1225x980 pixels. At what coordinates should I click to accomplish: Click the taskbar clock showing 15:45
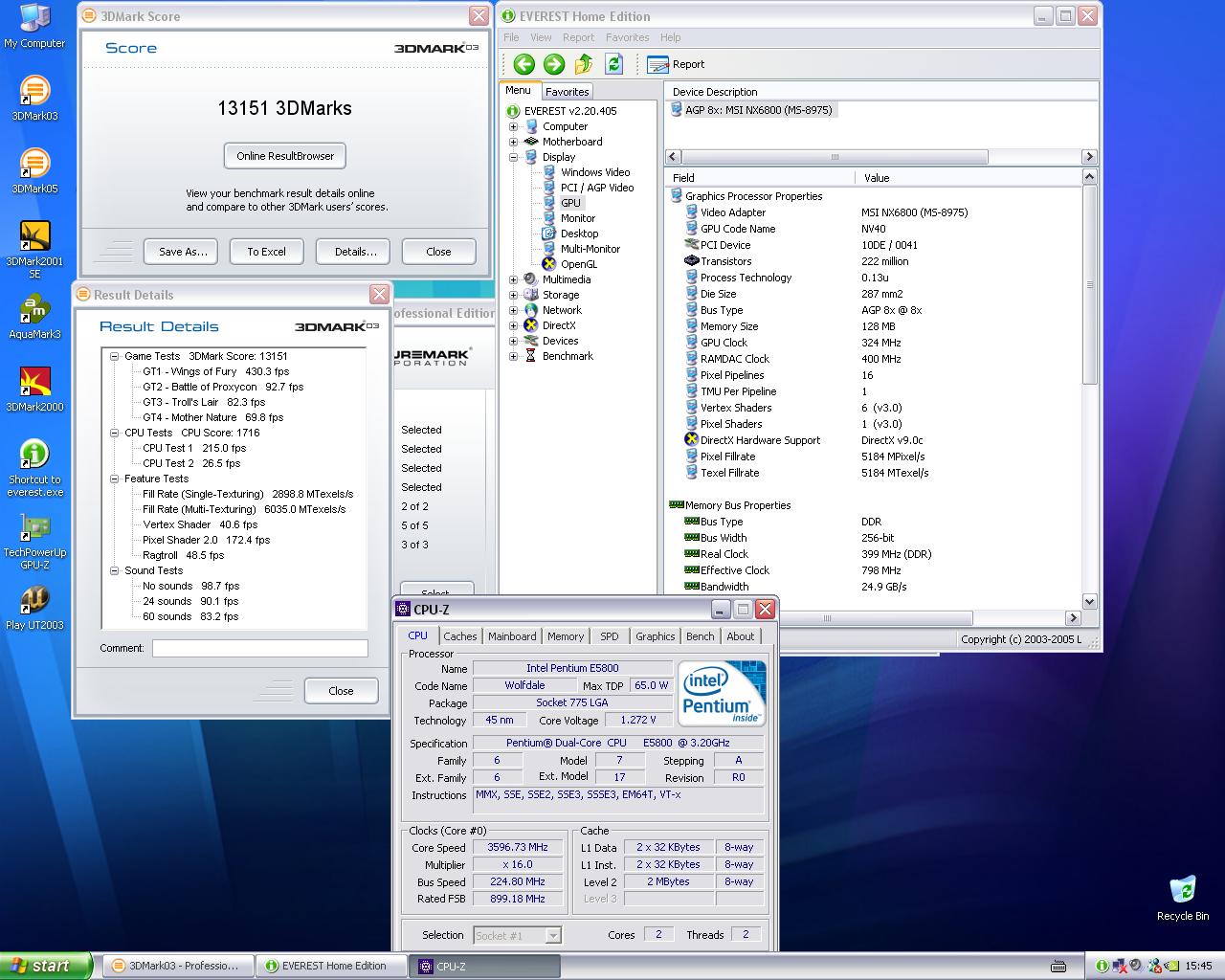tap(1198, 966)
